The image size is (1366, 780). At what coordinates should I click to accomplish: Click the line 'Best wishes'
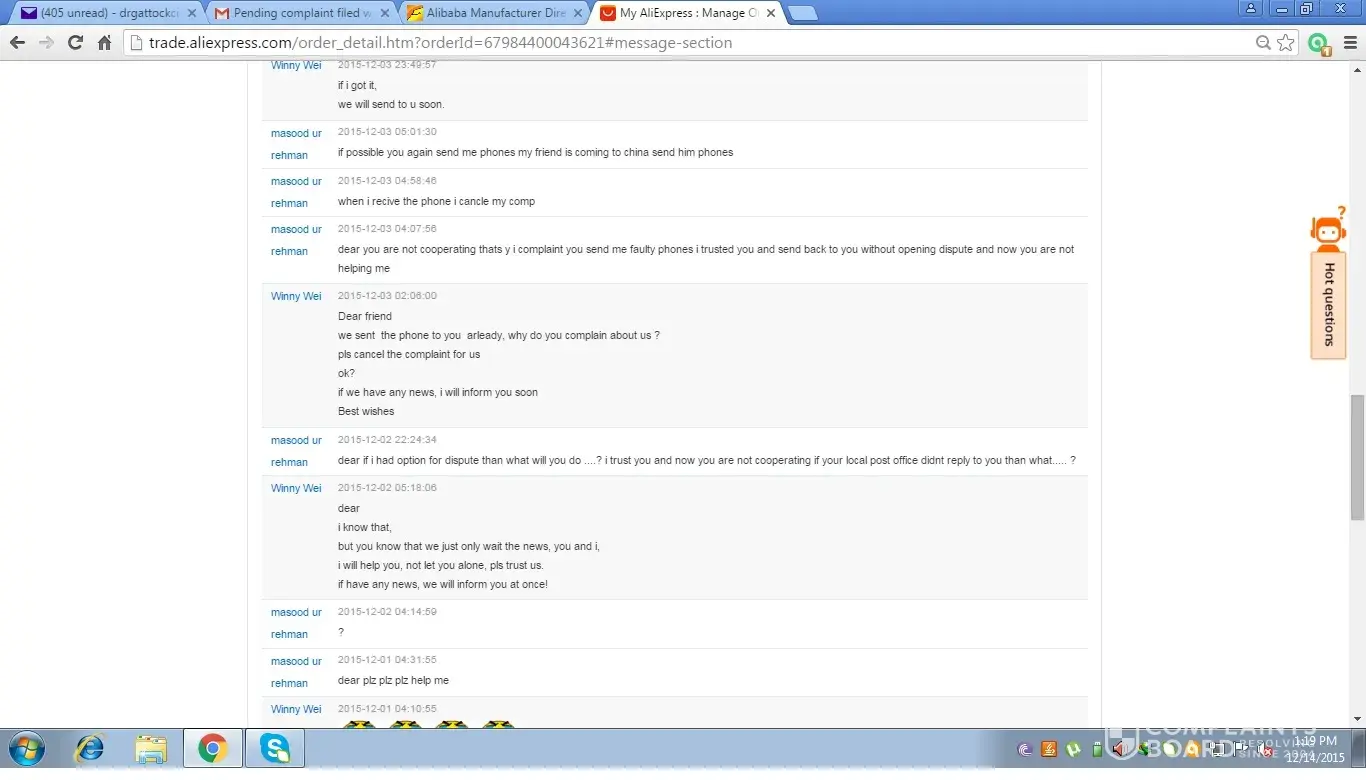[366, 411]
